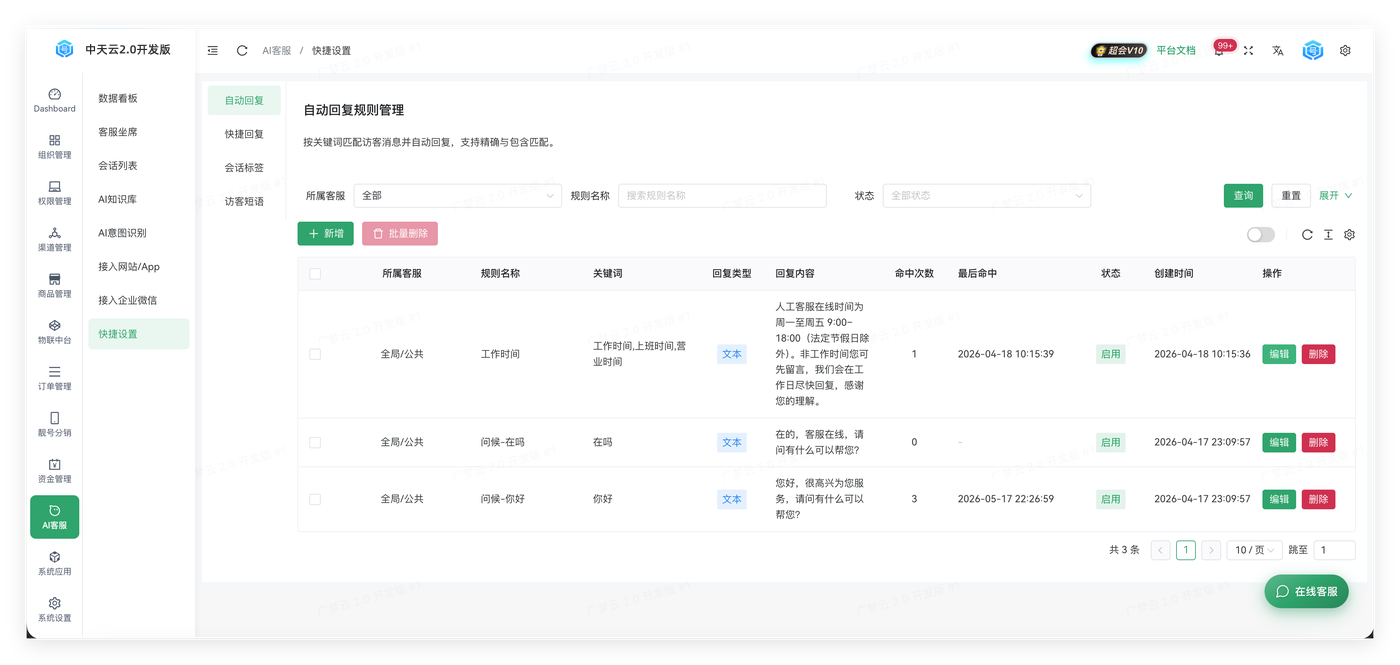The image size is (1400, 665).
Task: Open 资金管理 sidebar icon
Action: tap(54, 471)
